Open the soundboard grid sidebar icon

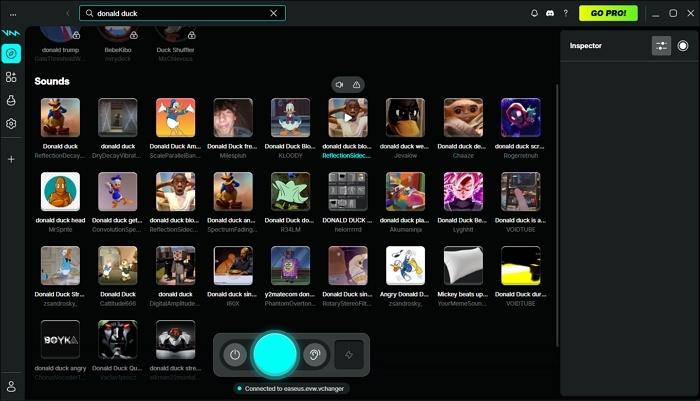point(11,77)
